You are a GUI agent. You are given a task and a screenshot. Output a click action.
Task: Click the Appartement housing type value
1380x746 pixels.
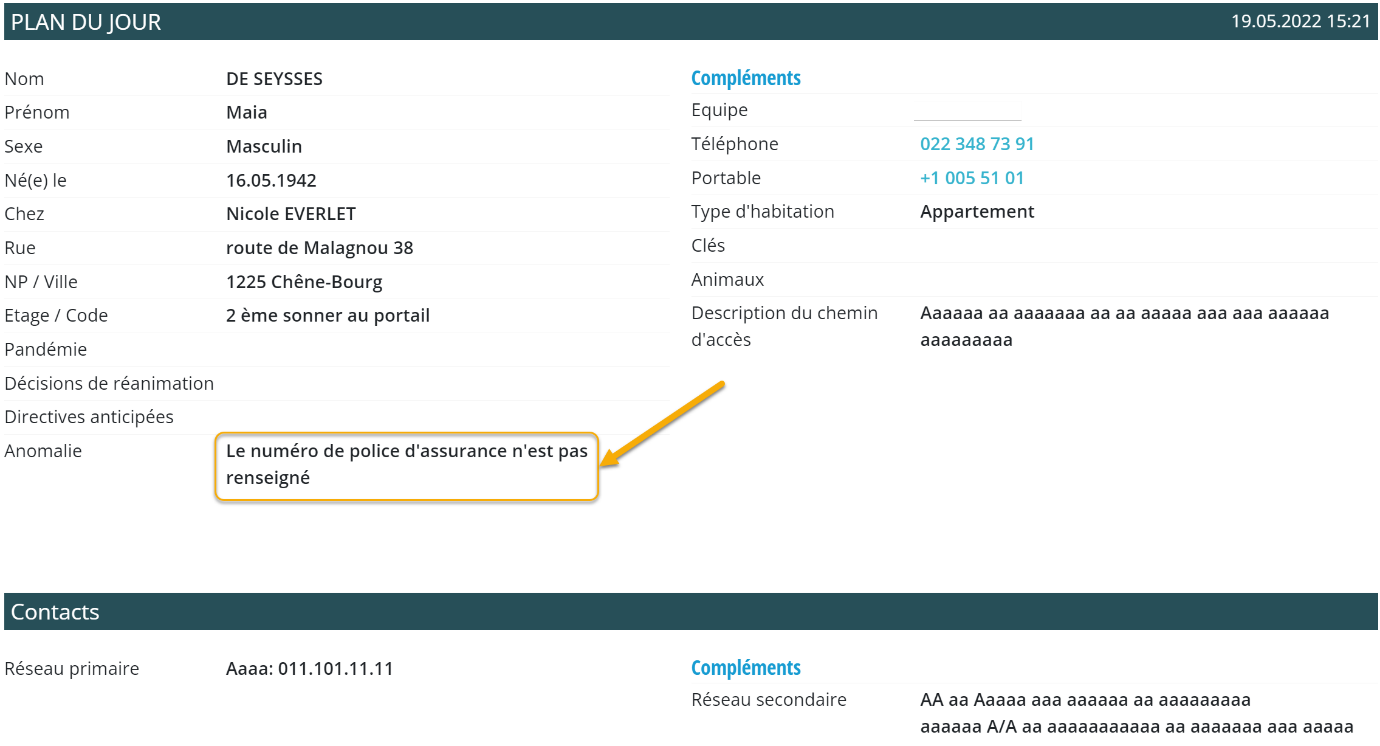pyautogui.click(x=977, y=212)
